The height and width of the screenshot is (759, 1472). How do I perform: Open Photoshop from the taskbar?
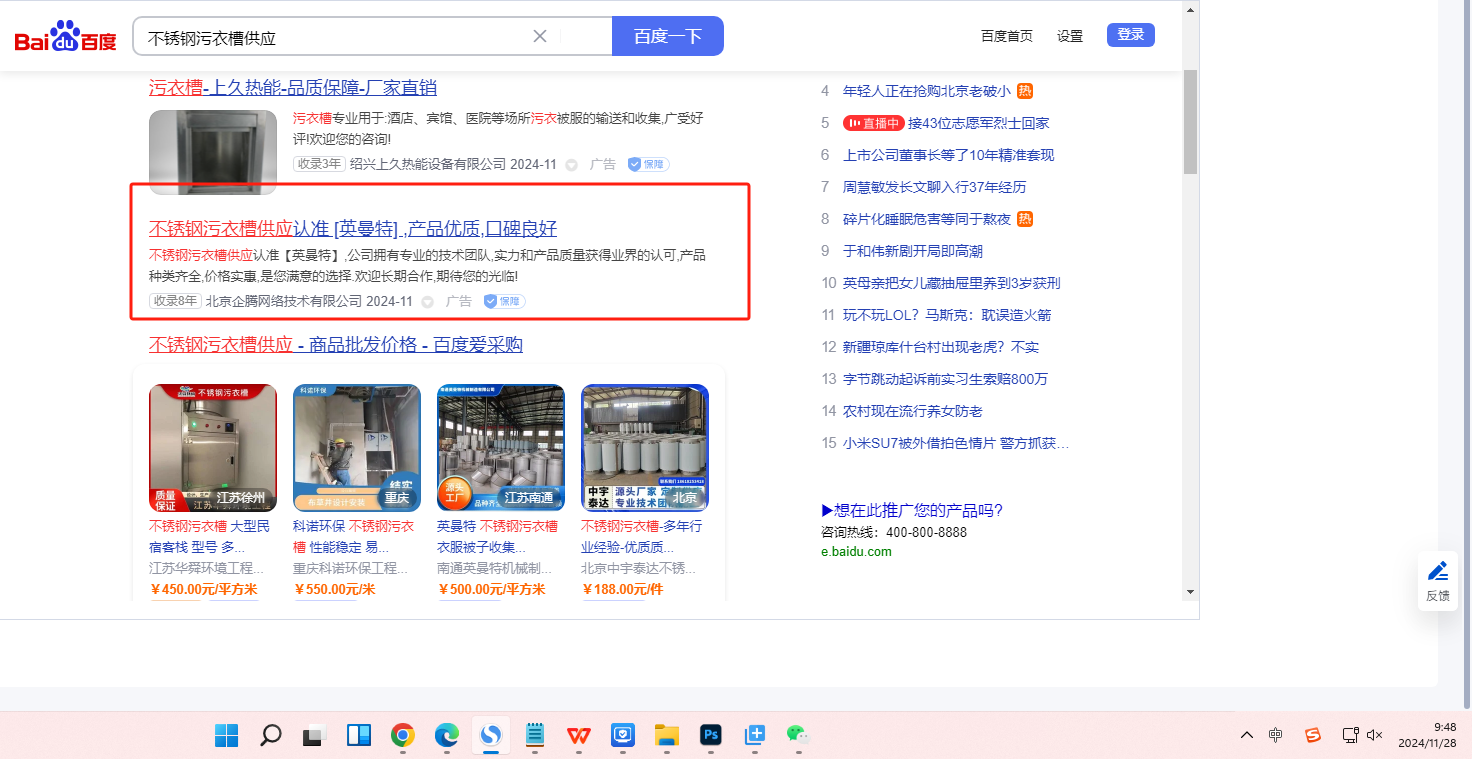(711, 736)
